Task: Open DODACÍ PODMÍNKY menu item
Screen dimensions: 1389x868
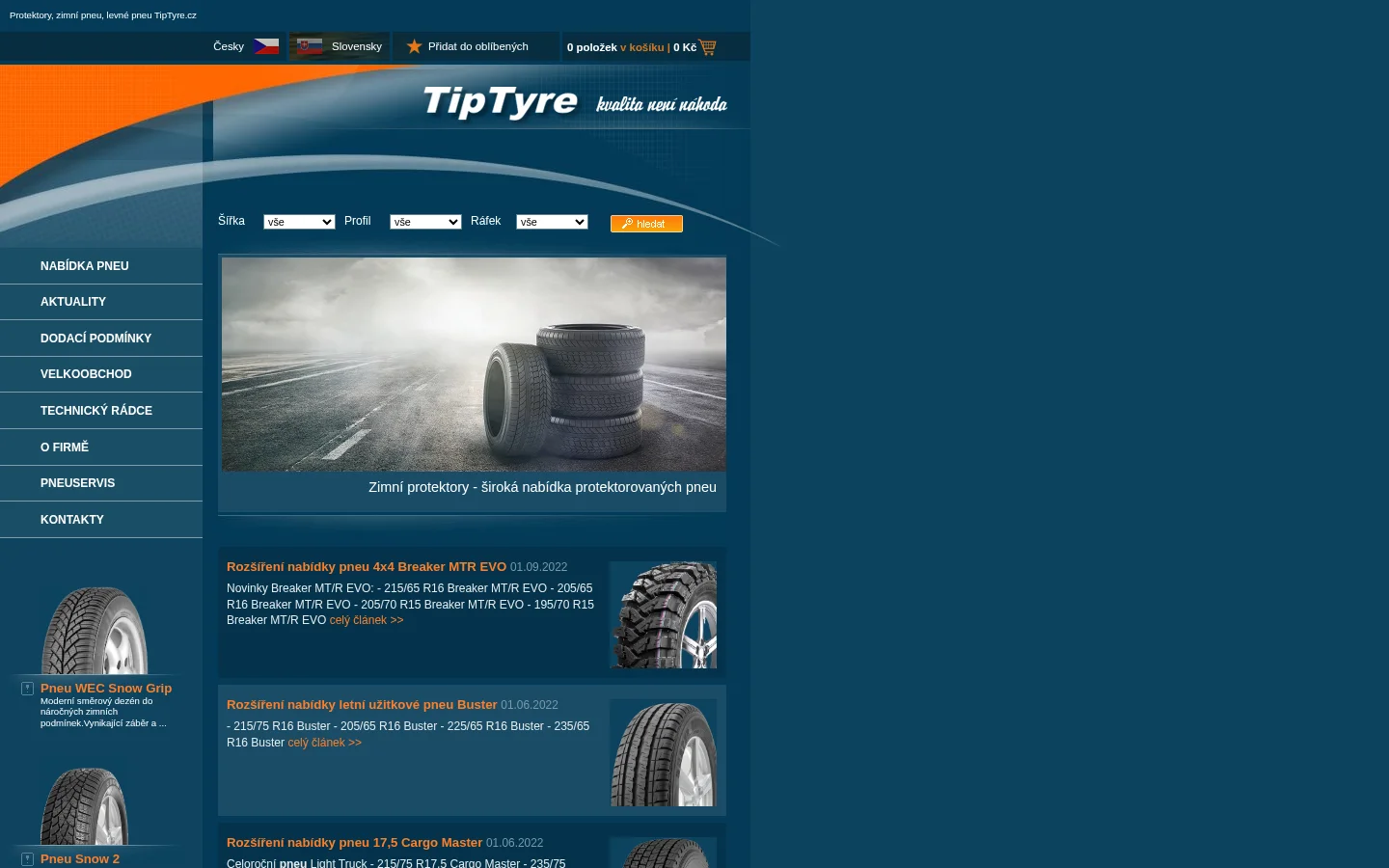Action: pyautogui.click(x=101, y=339)
